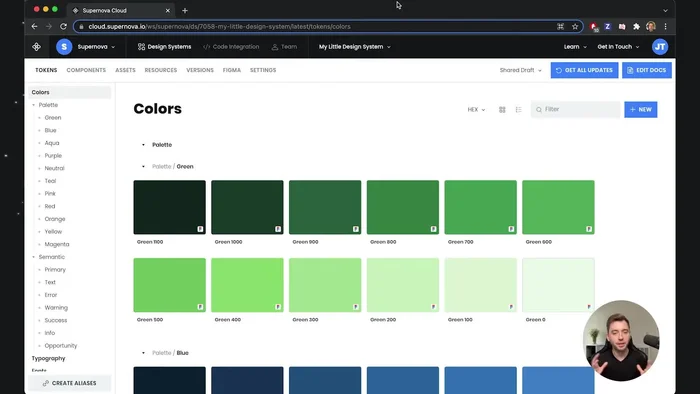This screenshot has height=394, width=700.
Task: Select Warning under Semantic
Action: (56, 307)
